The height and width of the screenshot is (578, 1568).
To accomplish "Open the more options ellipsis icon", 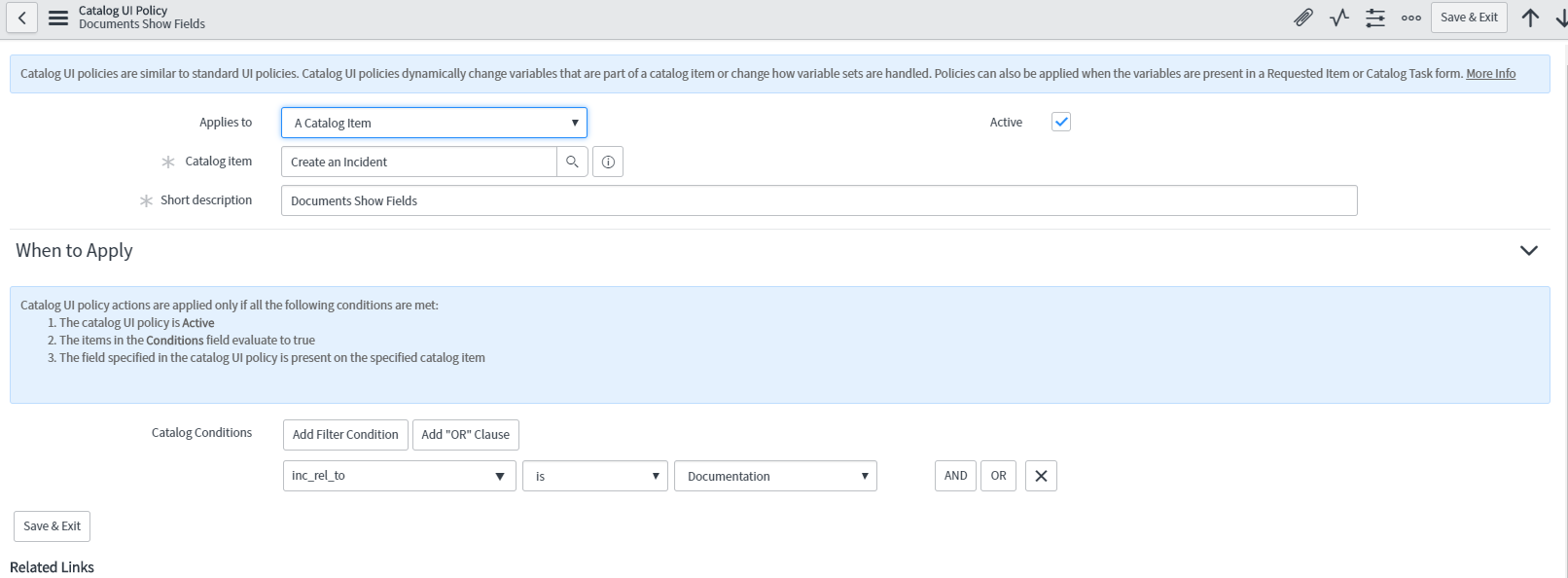I will tap(1411, 18).
